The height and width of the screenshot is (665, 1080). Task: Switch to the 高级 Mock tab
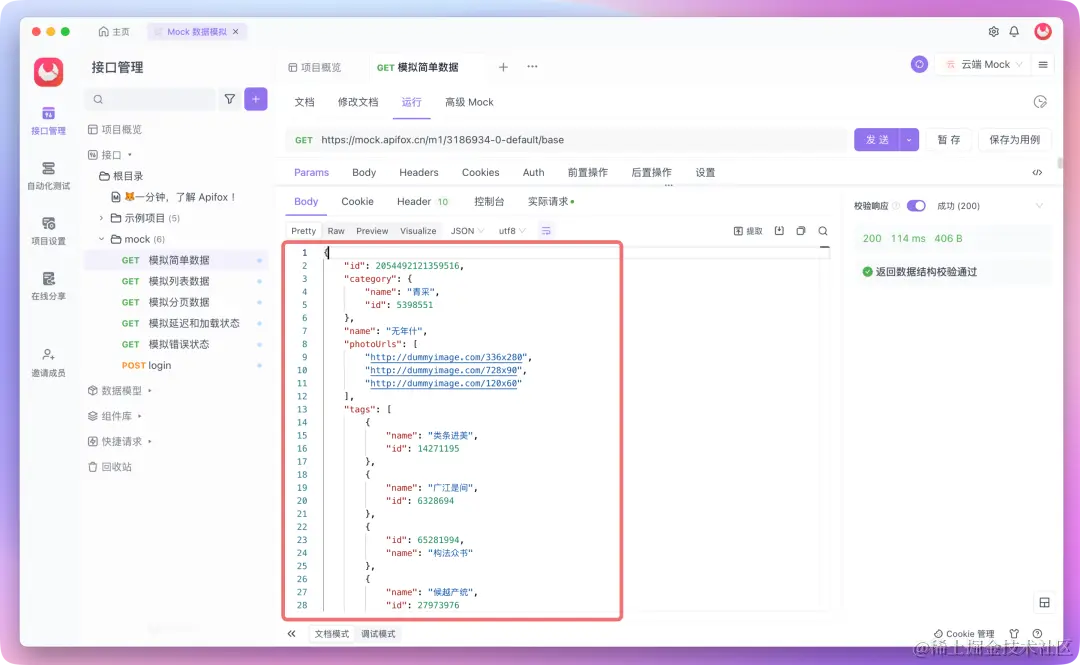click(469, 102)
